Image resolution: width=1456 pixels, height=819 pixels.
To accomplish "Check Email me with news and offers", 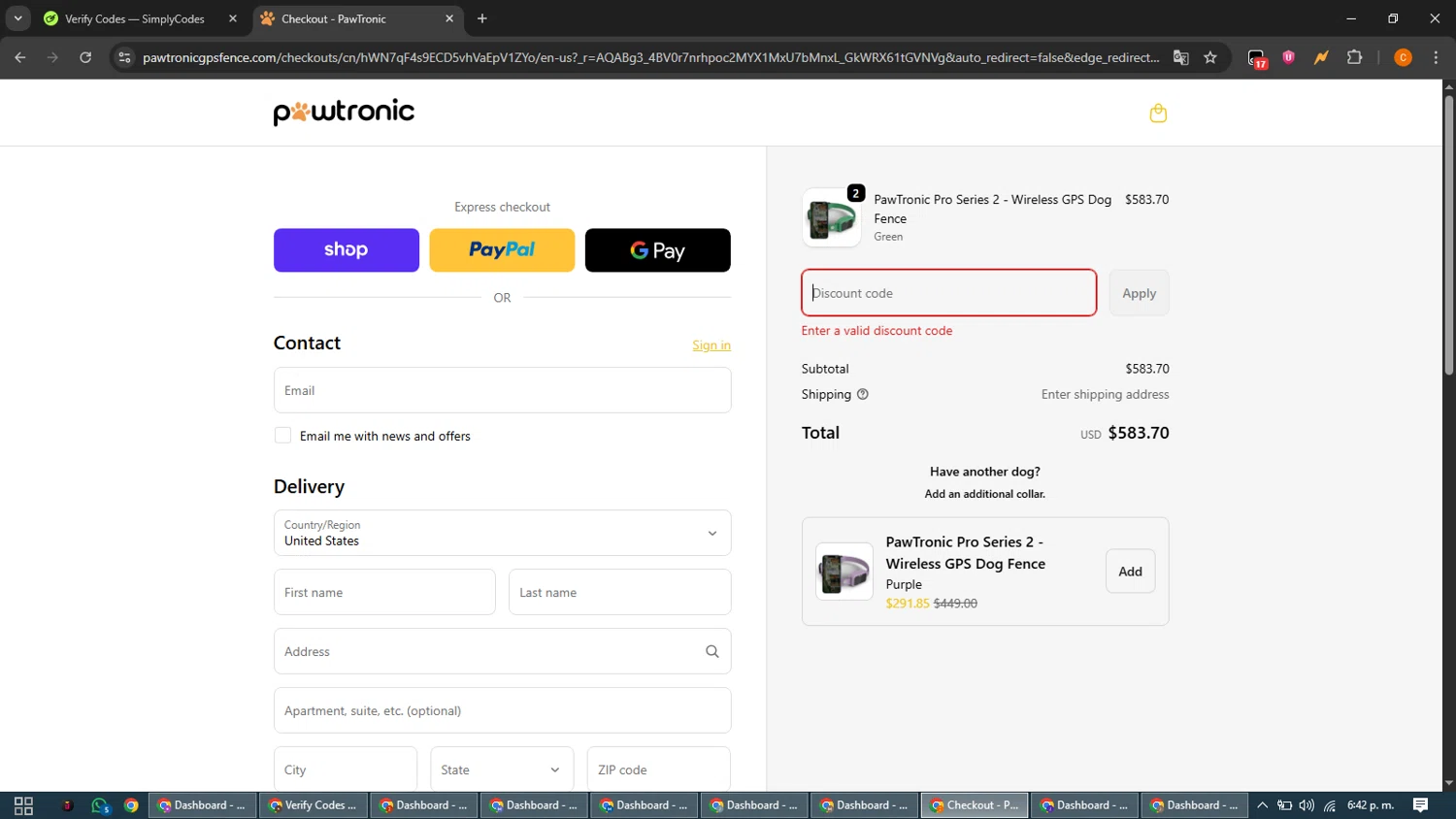I will [282, 436].
